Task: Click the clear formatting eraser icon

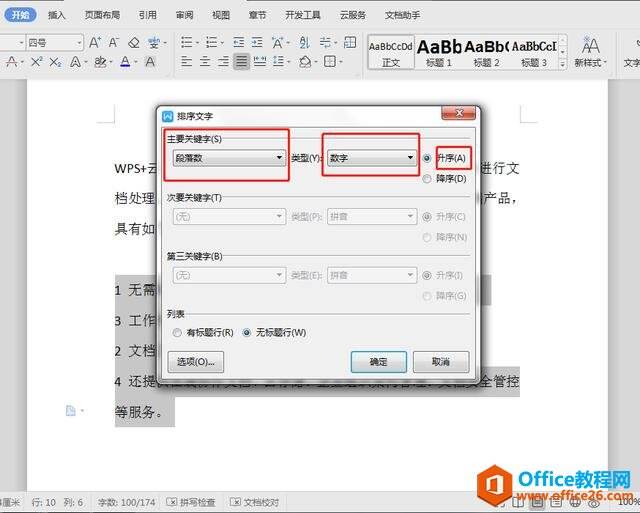Action: (134, 42)
